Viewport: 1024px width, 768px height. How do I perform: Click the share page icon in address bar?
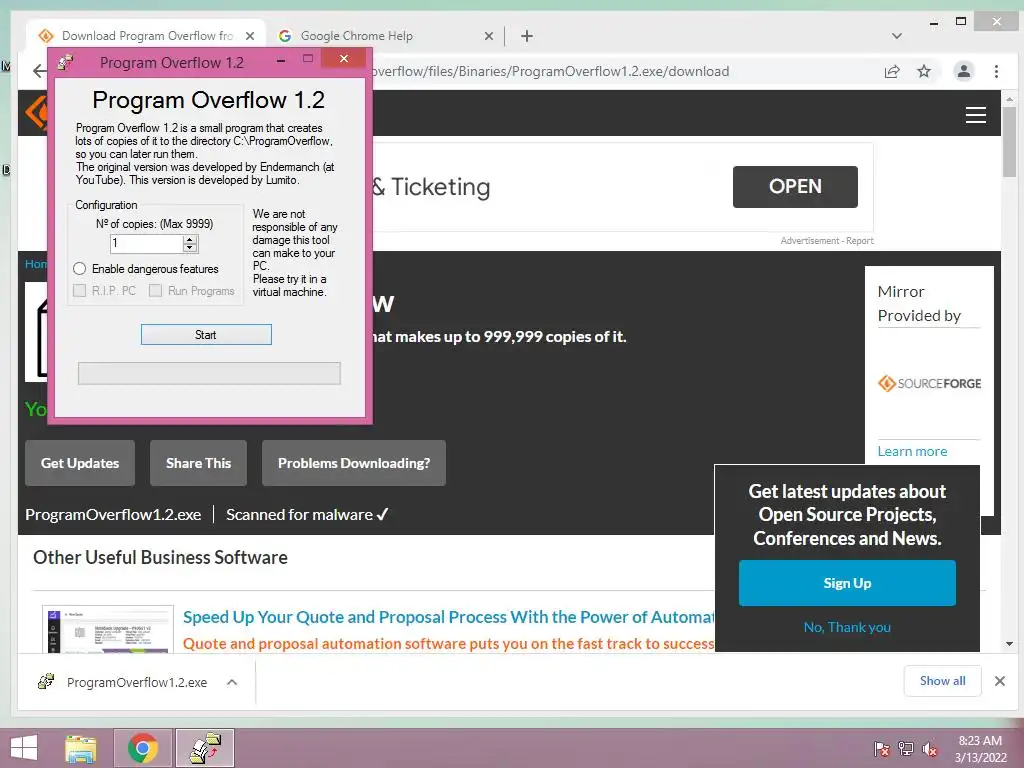[x=891, y=71]
